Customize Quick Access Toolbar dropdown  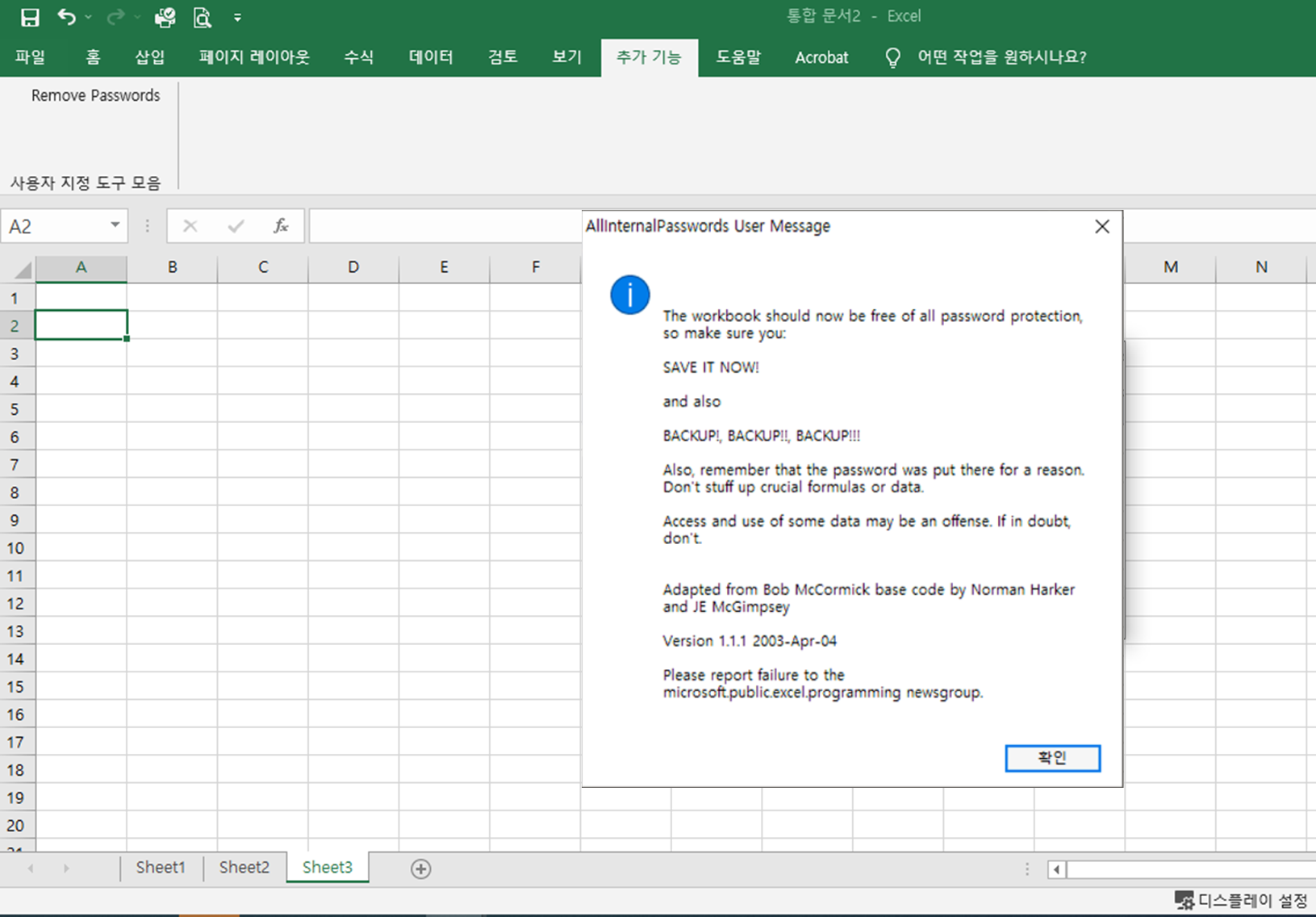237,17
